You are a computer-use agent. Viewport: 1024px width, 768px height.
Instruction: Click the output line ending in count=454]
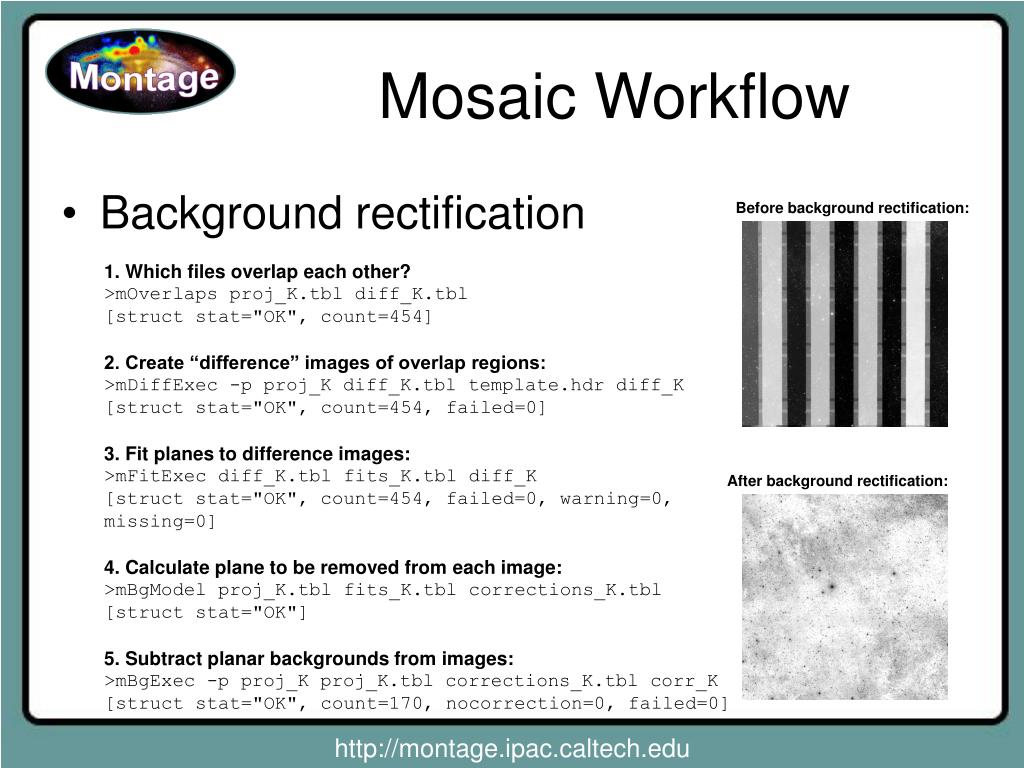tap(268, 317)
